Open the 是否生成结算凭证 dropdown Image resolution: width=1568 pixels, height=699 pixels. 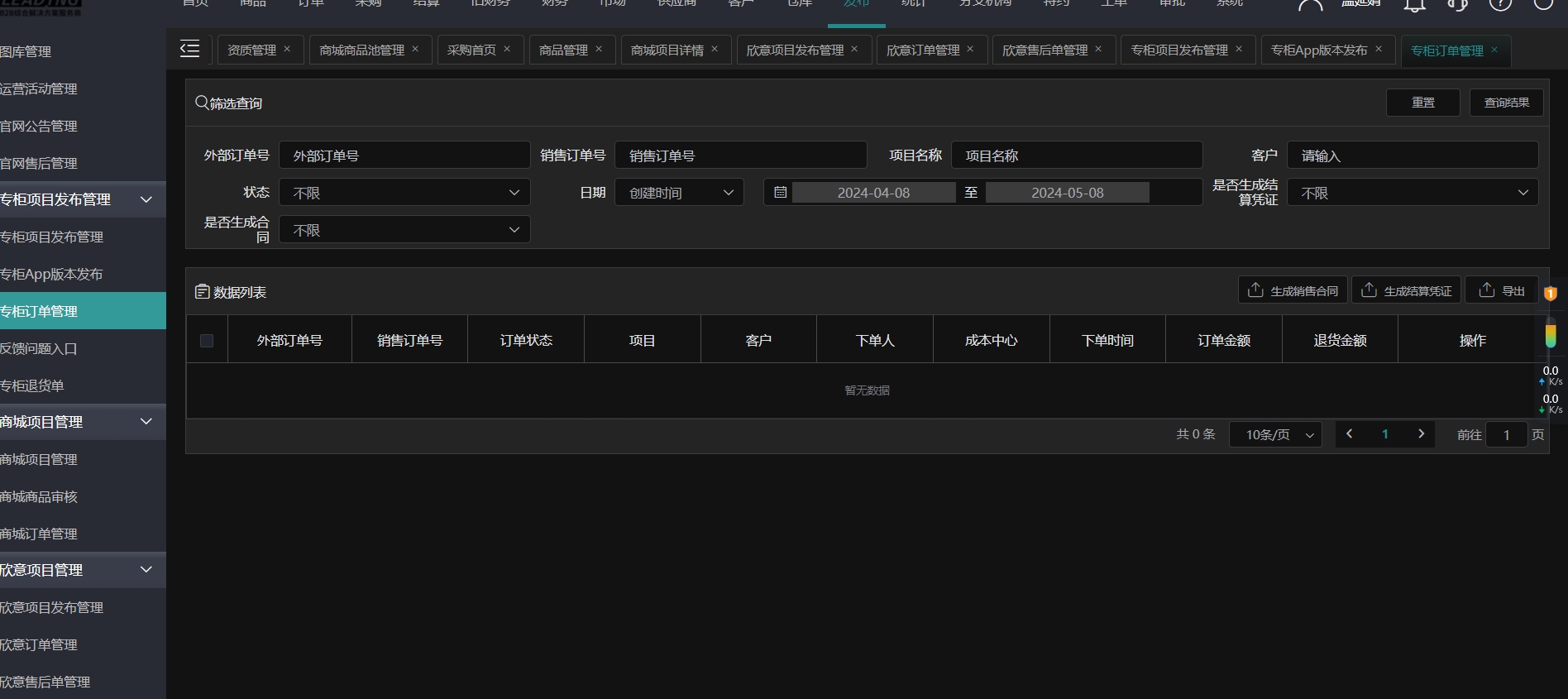pos(1413,193)
